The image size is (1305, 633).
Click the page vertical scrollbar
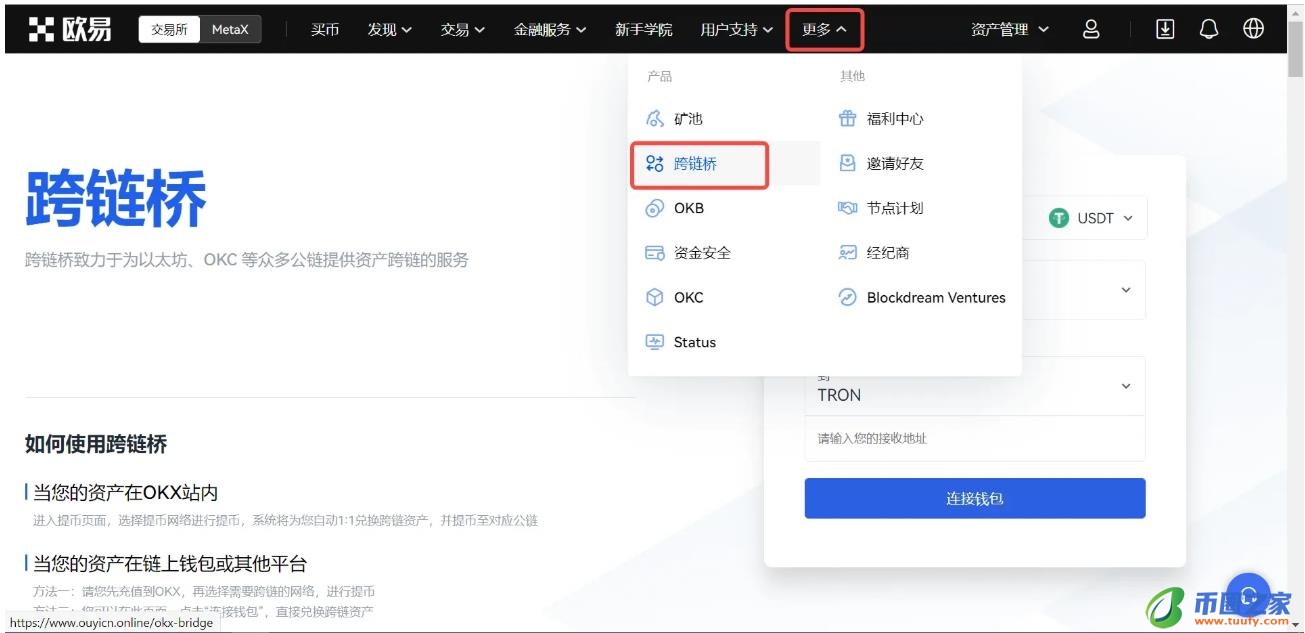pos(1295,300)
